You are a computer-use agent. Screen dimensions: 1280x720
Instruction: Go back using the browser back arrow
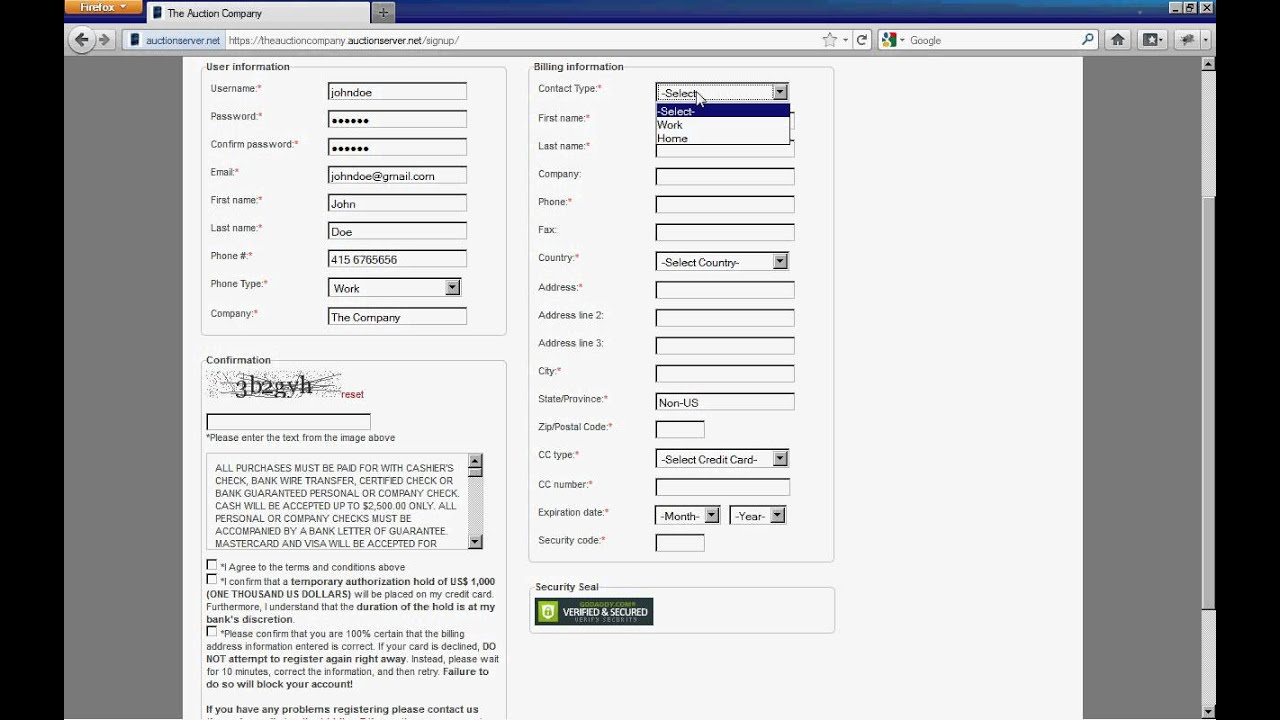pyautogui.click(x=82, y=40)
